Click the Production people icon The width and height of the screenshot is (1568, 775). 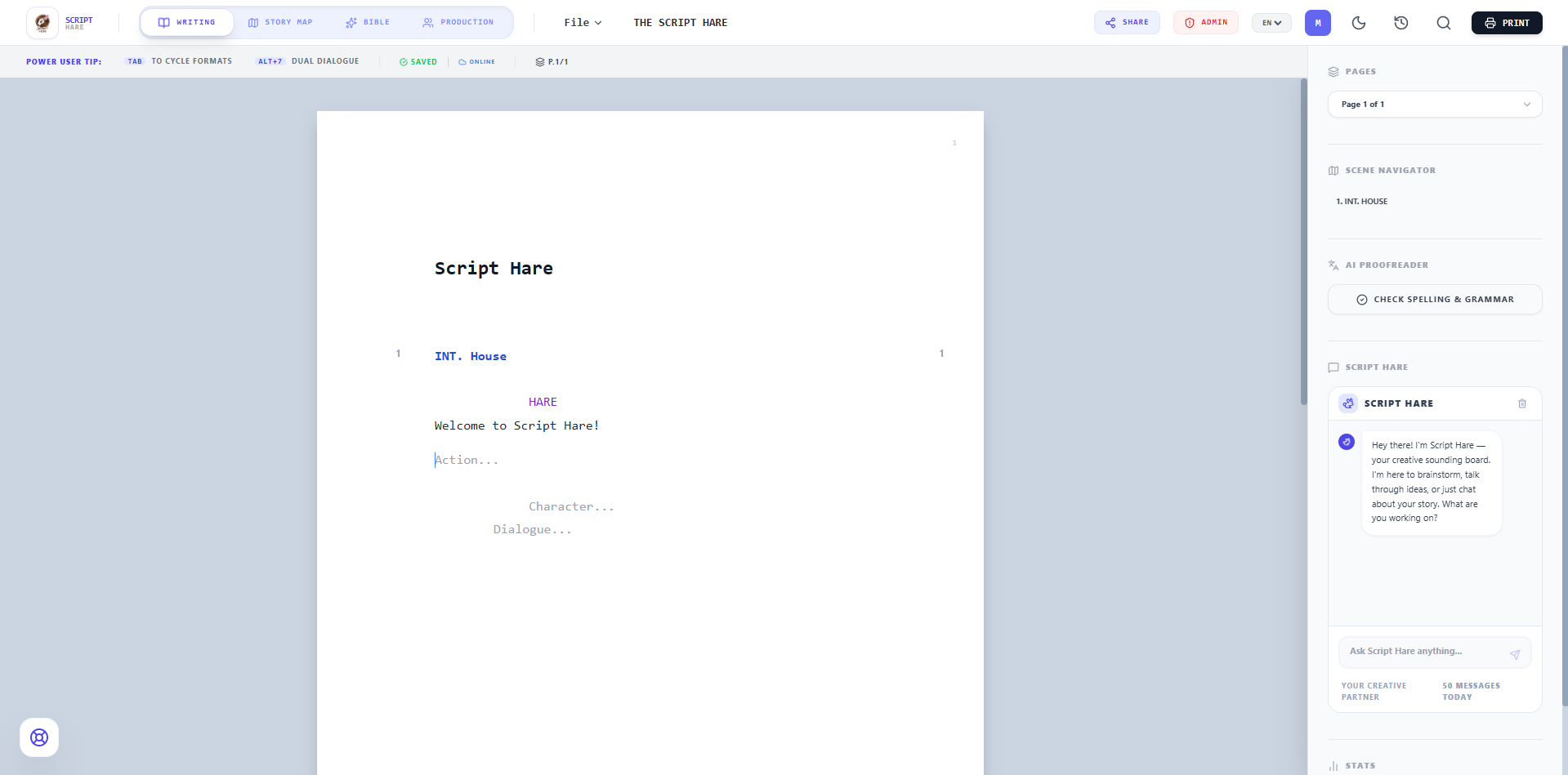pos(427,22)
